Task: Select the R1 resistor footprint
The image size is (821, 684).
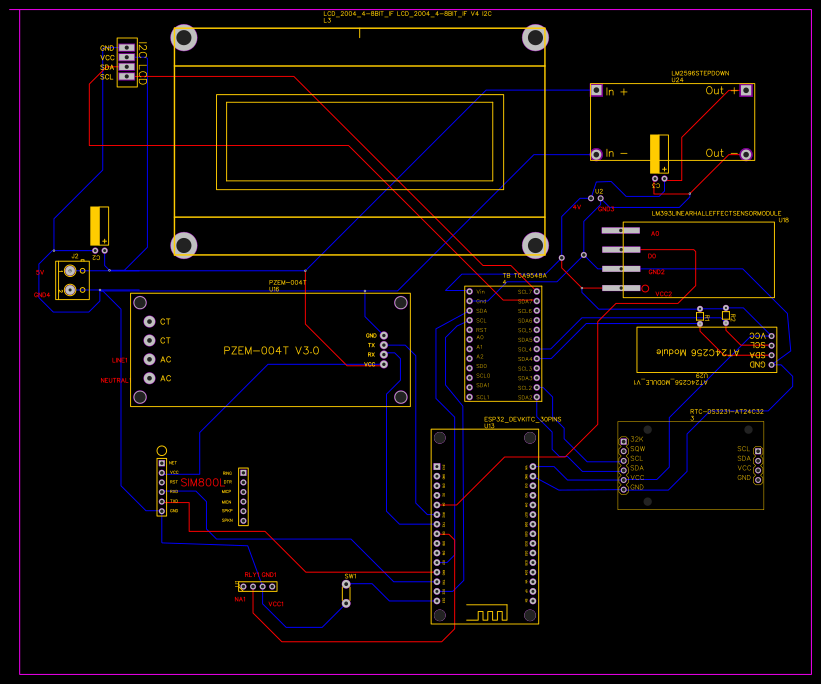Action: click(x=700, y=316)
